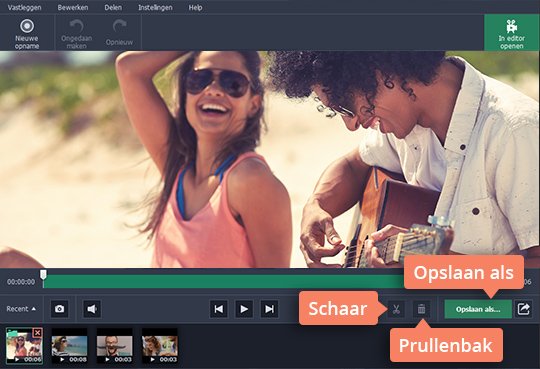Open the Instellingen menu
540x369 pixels.
(x=155, y=7)
